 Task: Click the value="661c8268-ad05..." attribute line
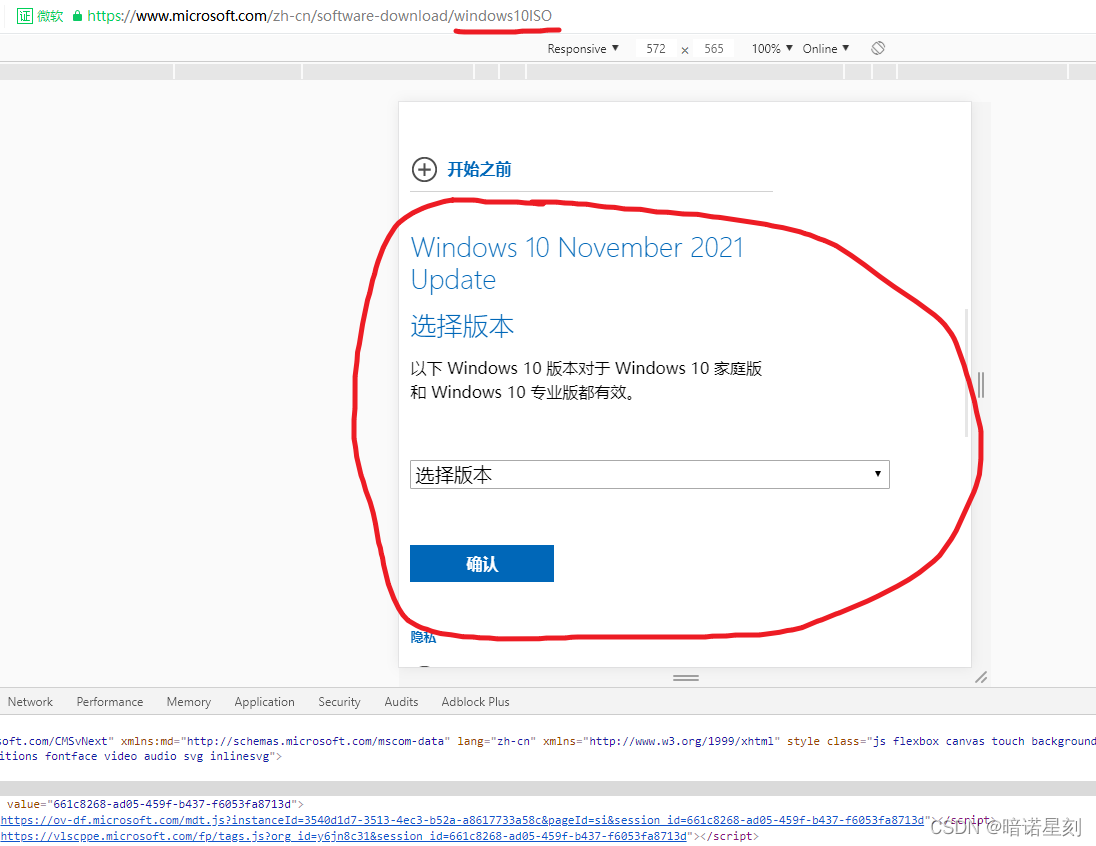point(155,804)
